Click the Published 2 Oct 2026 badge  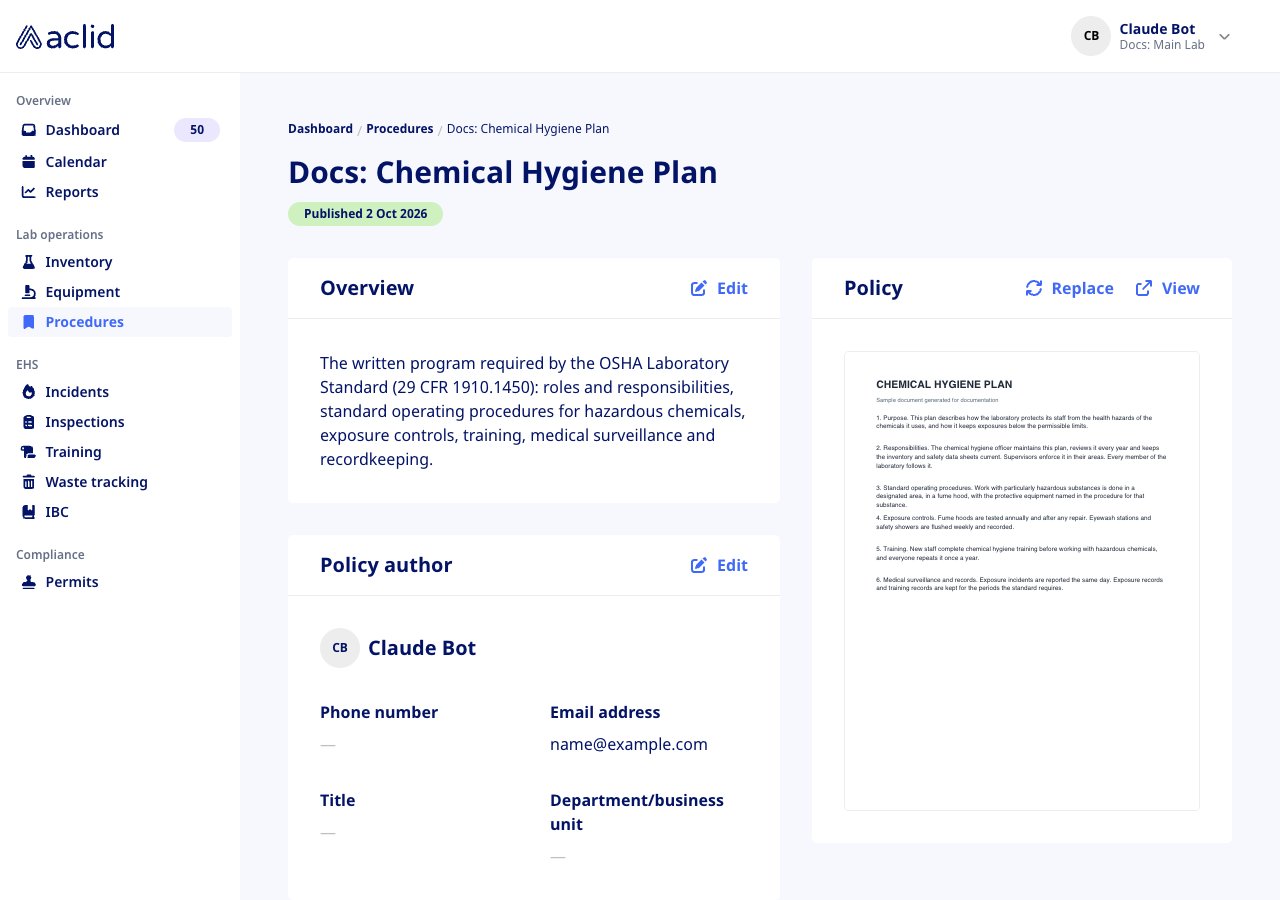coord(365,214)
